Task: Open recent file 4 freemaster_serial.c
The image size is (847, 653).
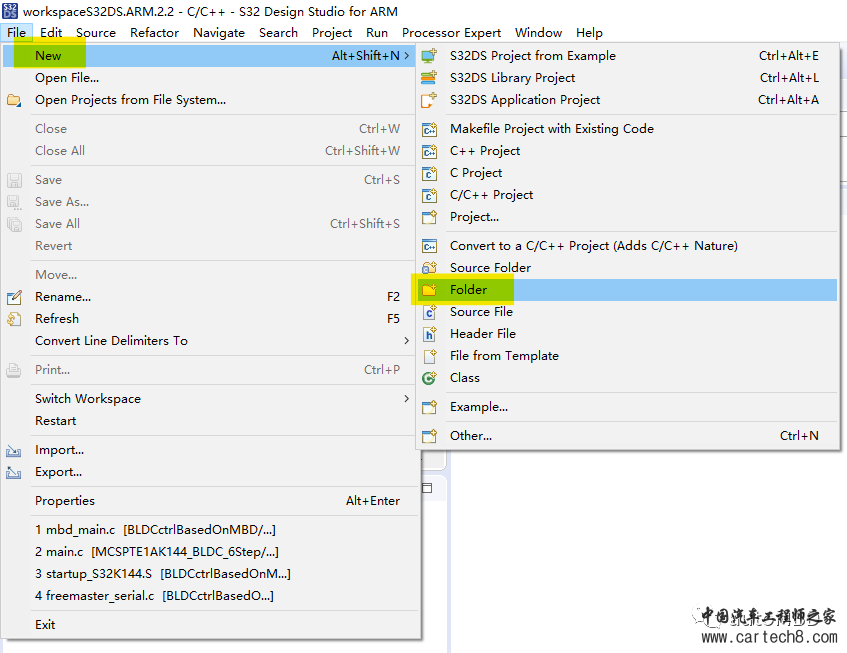Action: pos(211,596)
